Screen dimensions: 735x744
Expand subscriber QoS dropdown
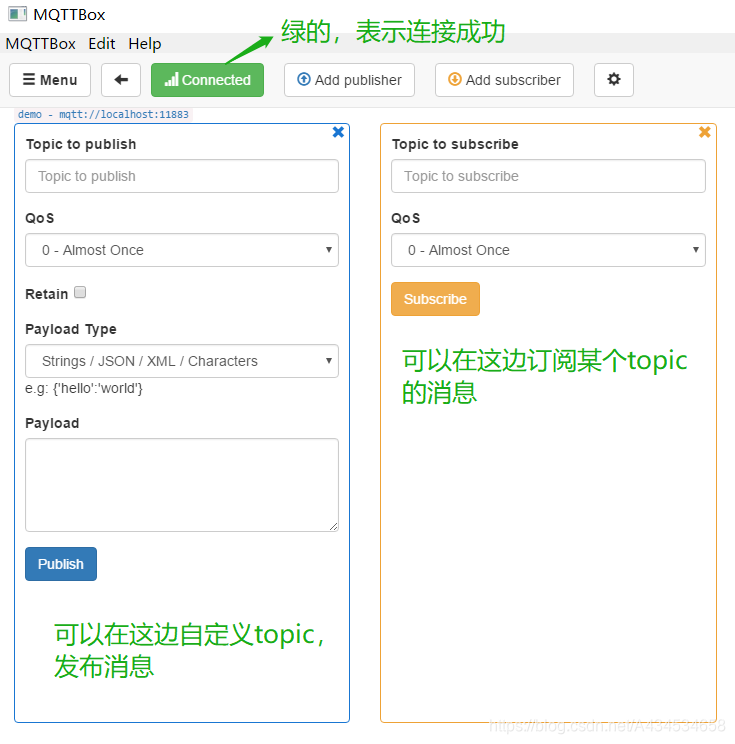pos(548,250)
